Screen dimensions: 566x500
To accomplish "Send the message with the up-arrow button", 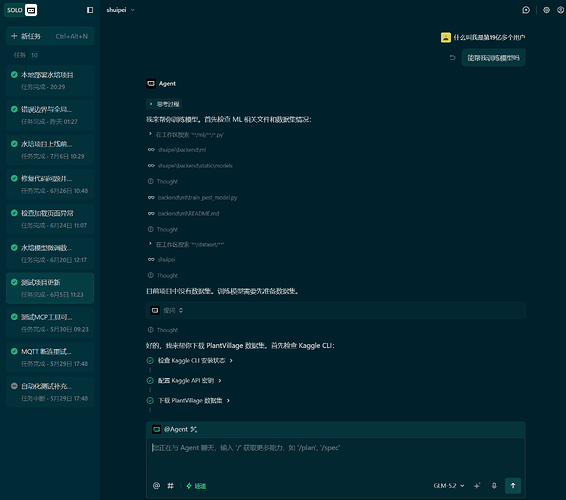I will [x=513, y=486].
